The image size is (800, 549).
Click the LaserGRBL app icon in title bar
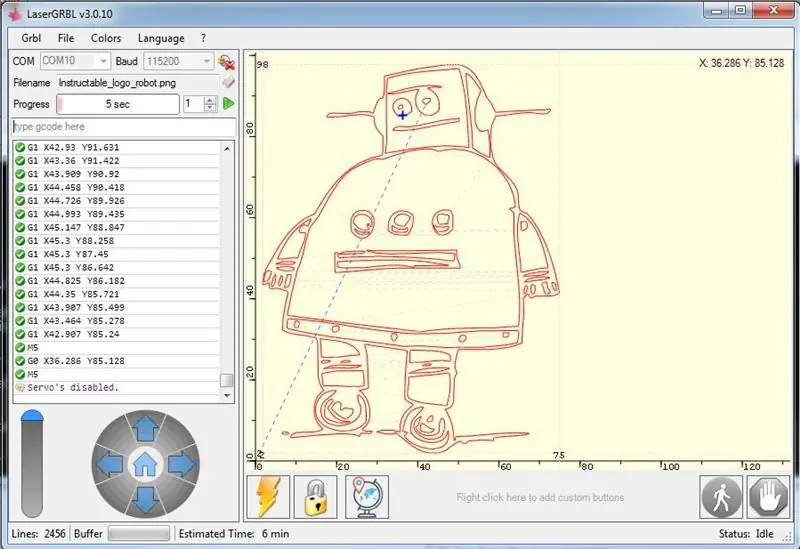(x=16, y=14)
